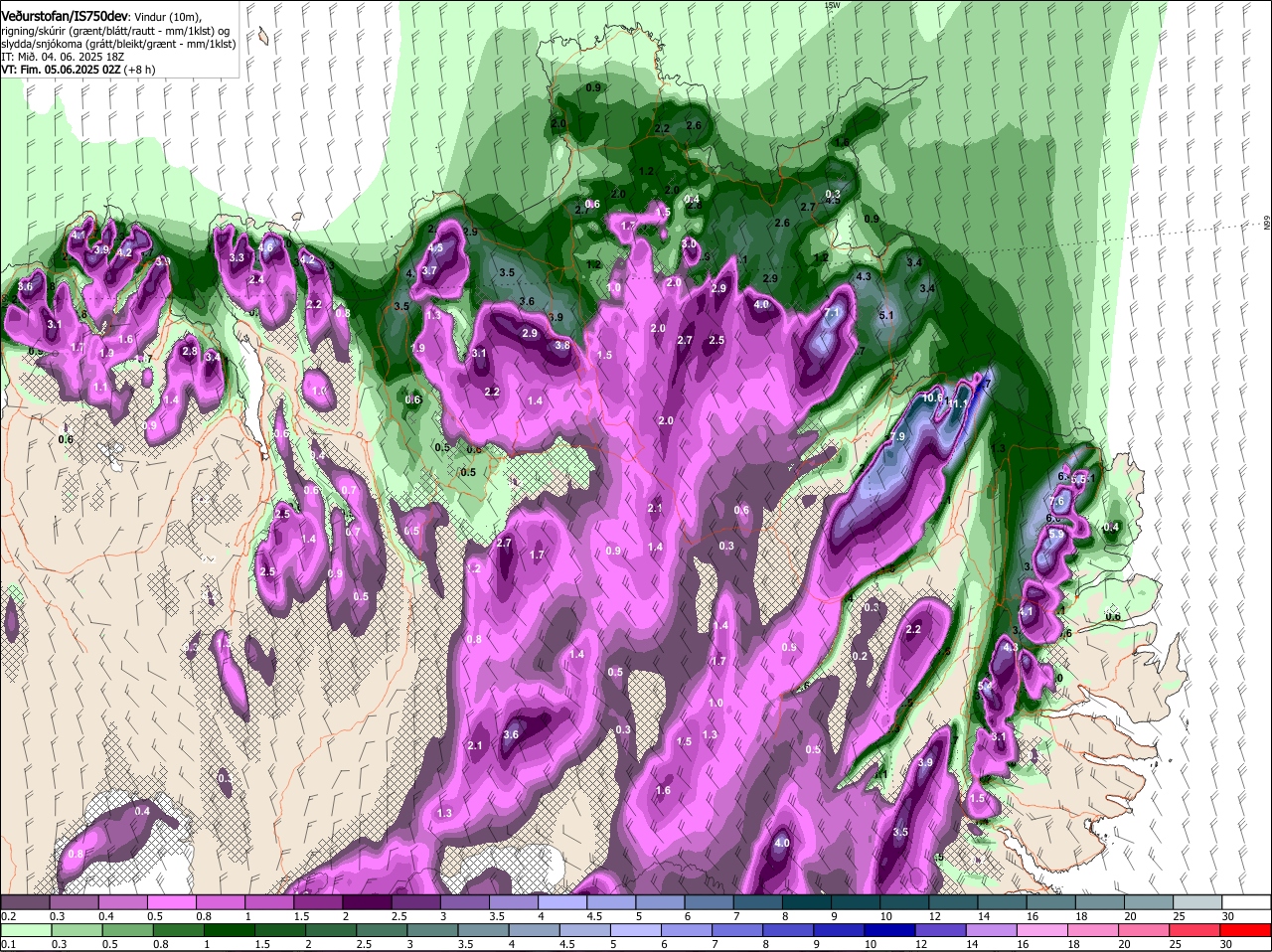Click the 7.1 precipitation value on the map
Screen dimensions: 1272x952
833,313
